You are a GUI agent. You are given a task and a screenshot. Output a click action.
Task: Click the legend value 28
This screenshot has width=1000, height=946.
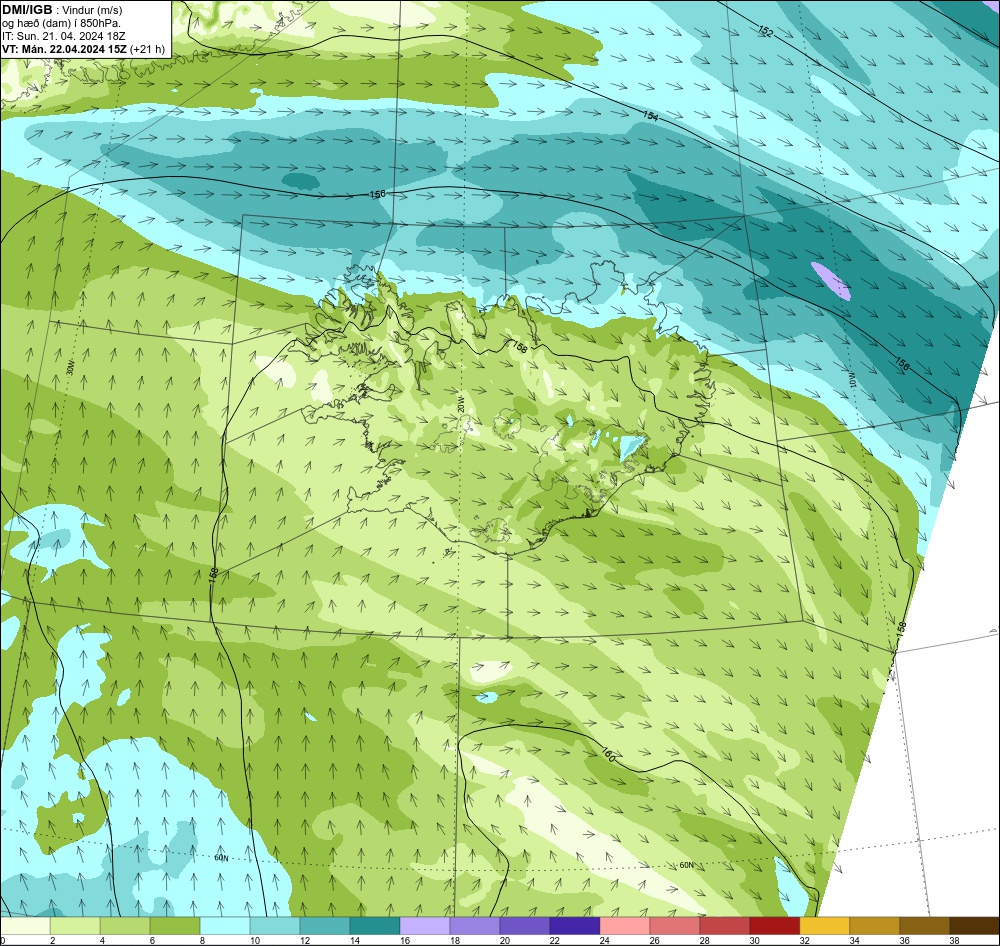click(705, 940)
